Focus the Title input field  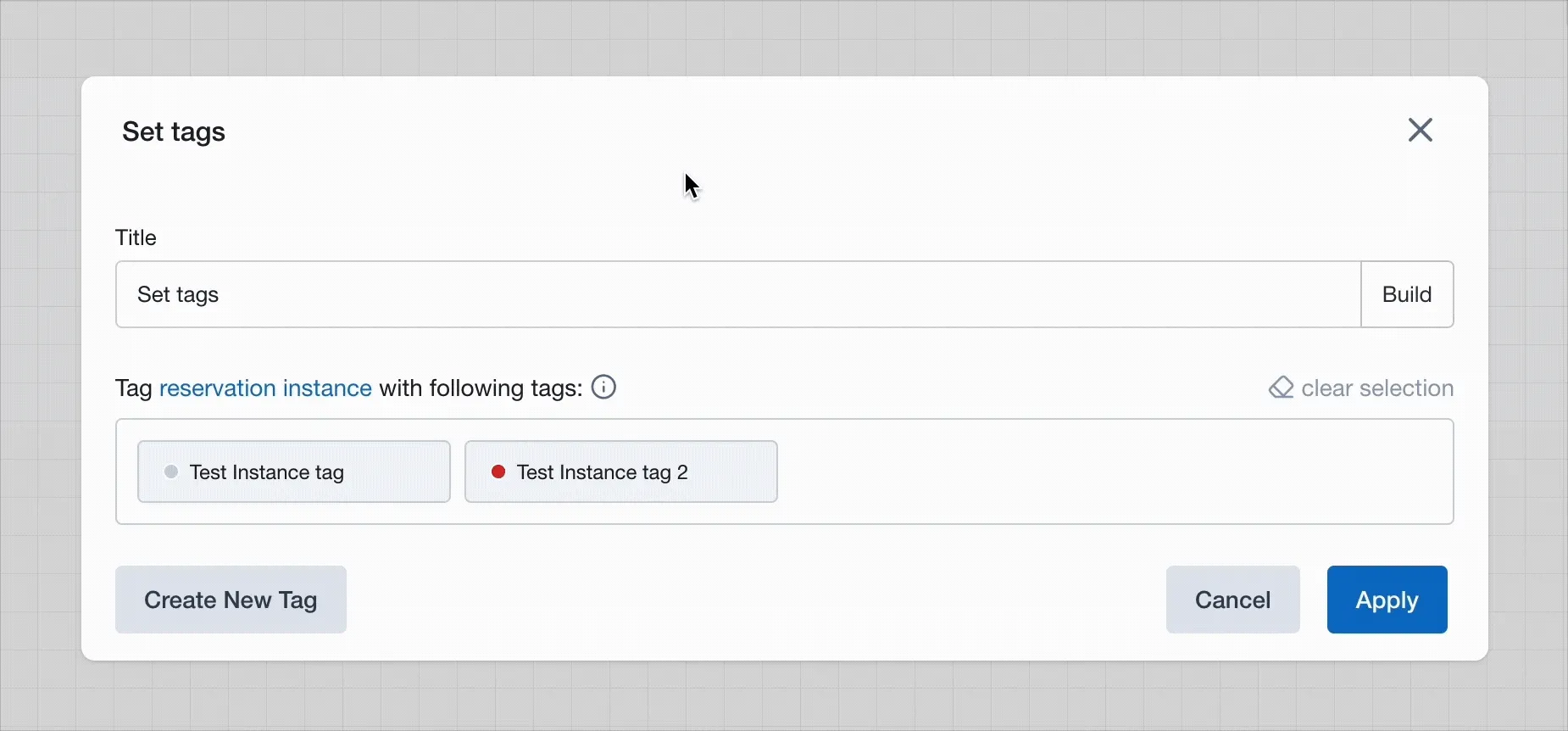(x=738, y=294)
